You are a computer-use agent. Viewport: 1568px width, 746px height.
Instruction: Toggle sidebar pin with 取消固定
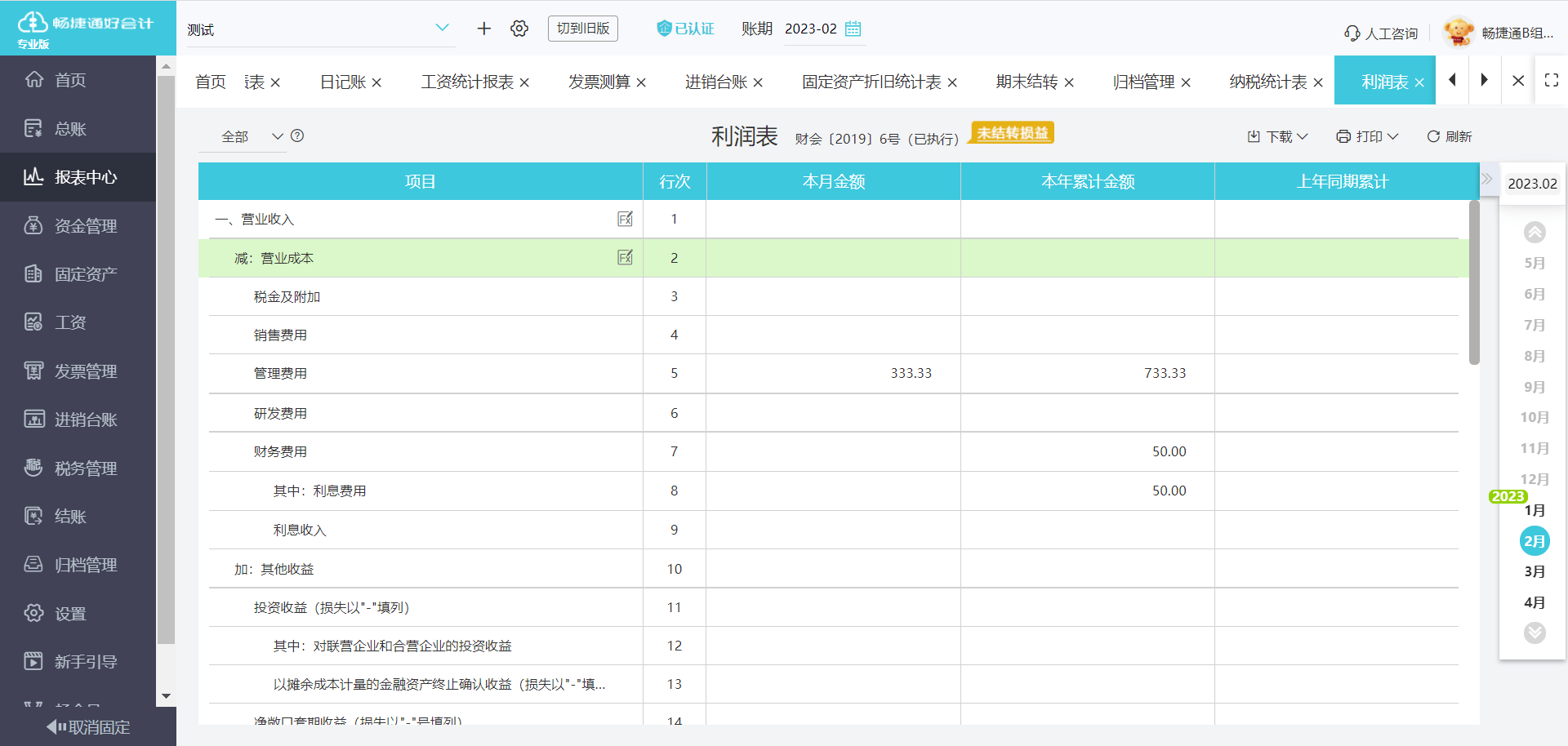click(x=88, y=726)
